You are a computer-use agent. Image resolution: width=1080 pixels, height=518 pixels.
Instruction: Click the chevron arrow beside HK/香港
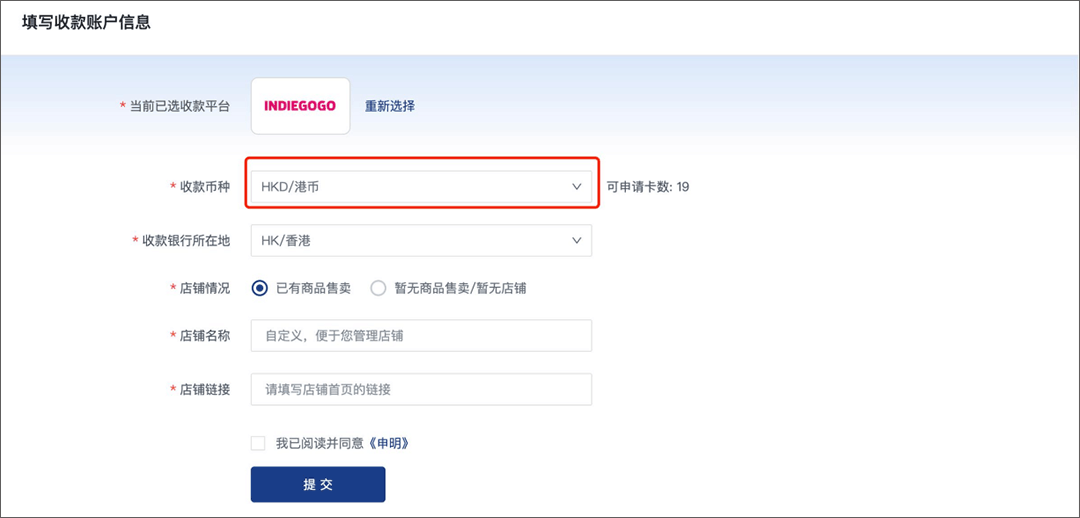(x=577, y=240)
